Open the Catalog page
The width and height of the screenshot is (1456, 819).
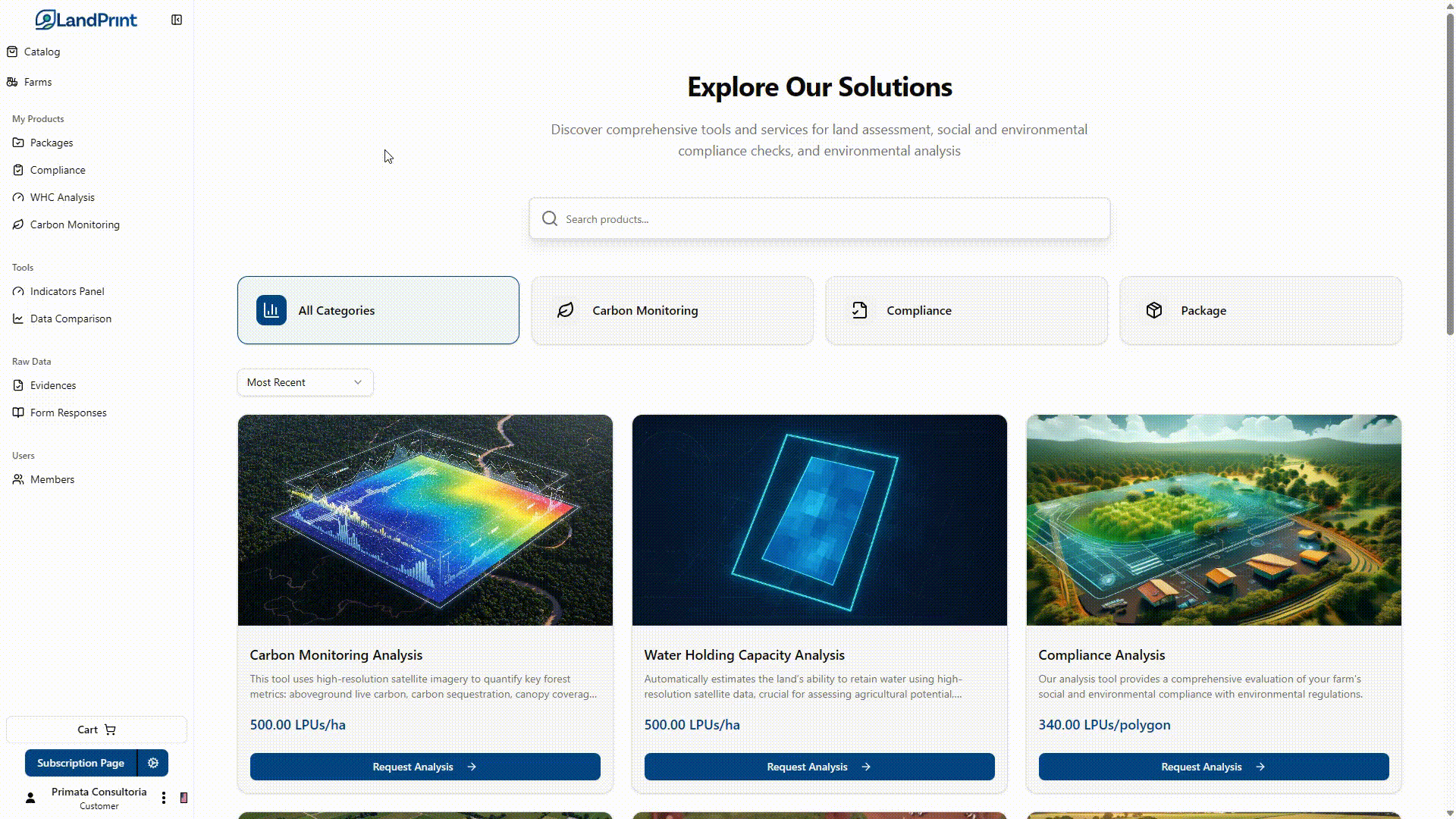point(42,52)
